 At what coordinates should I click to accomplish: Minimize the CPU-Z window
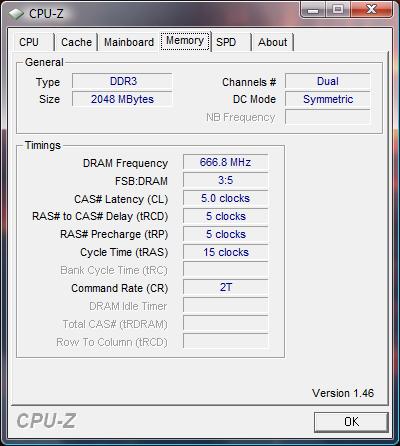click(x=313, y=9)
